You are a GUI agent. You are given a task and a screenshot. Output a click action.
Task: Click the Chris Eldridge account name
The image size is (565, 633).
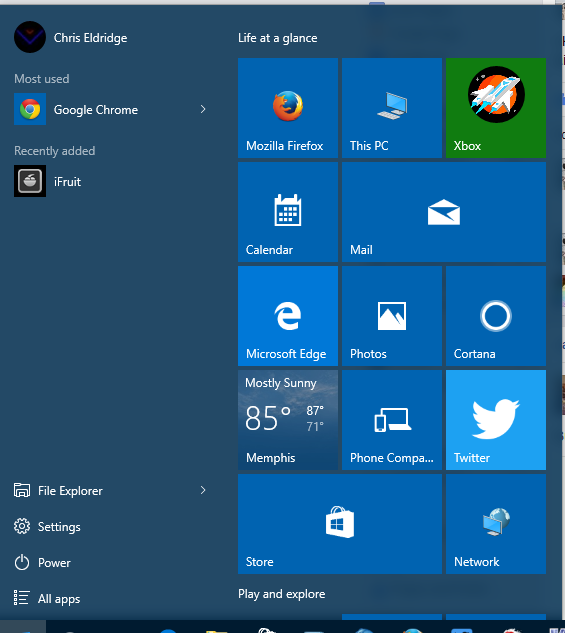pos(90,38)
